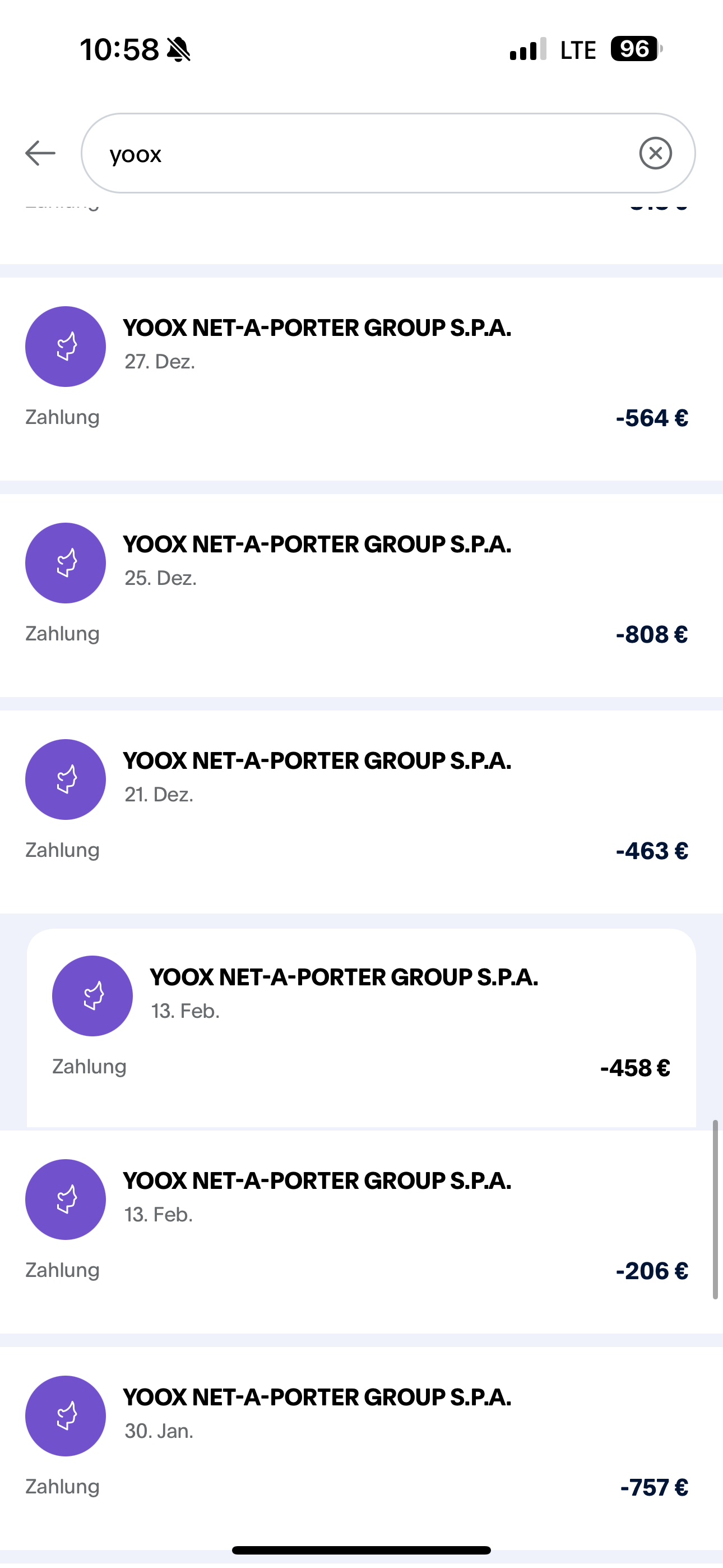Tap merchant icon for 27. Dez. payment
Image resolution: width=723 pixels, height=1568 pixels.
pos(65,347)
